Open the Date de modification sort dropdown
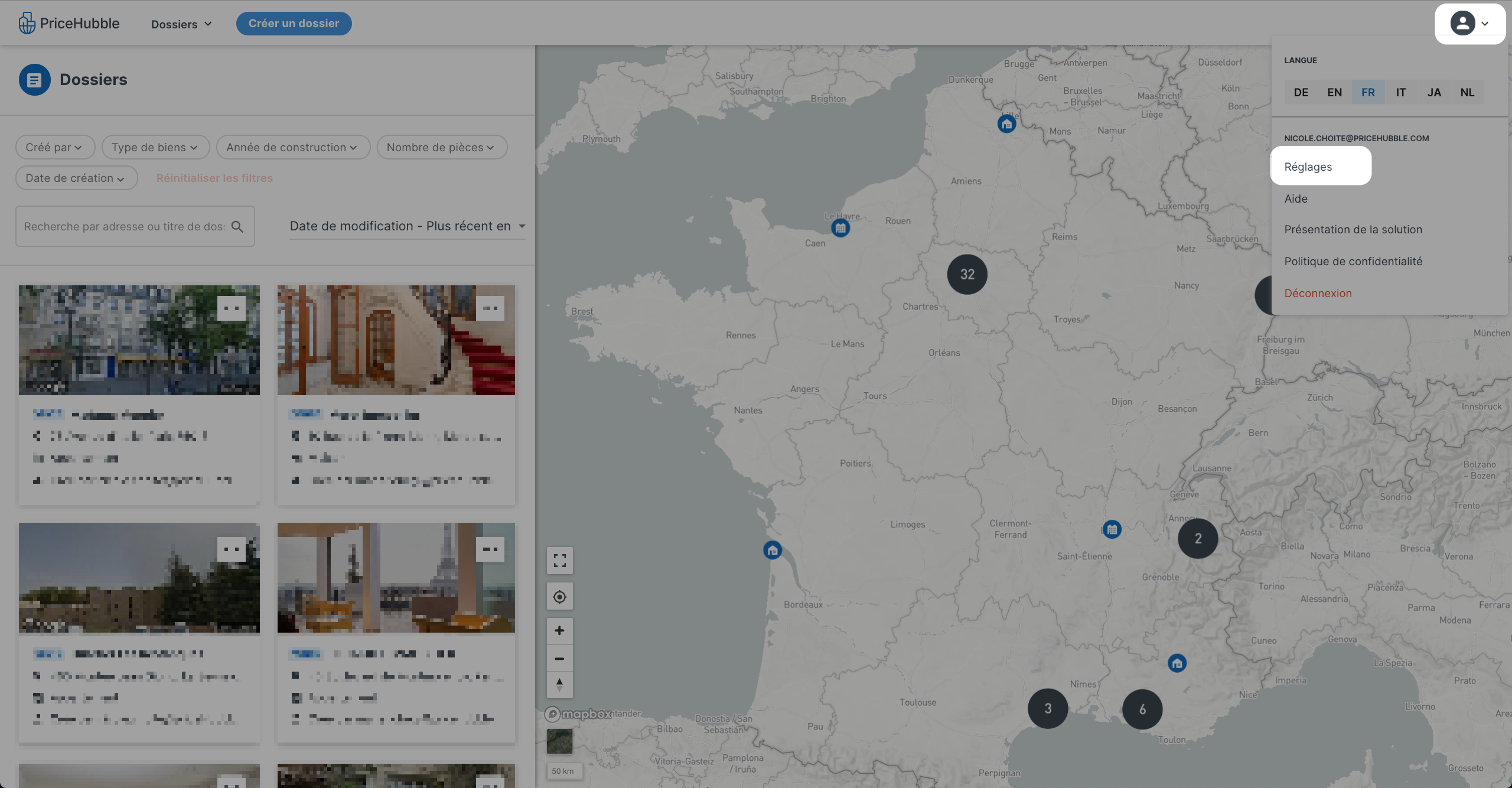1512x788 pixels. pyautogui.click(x=408, y=226)
